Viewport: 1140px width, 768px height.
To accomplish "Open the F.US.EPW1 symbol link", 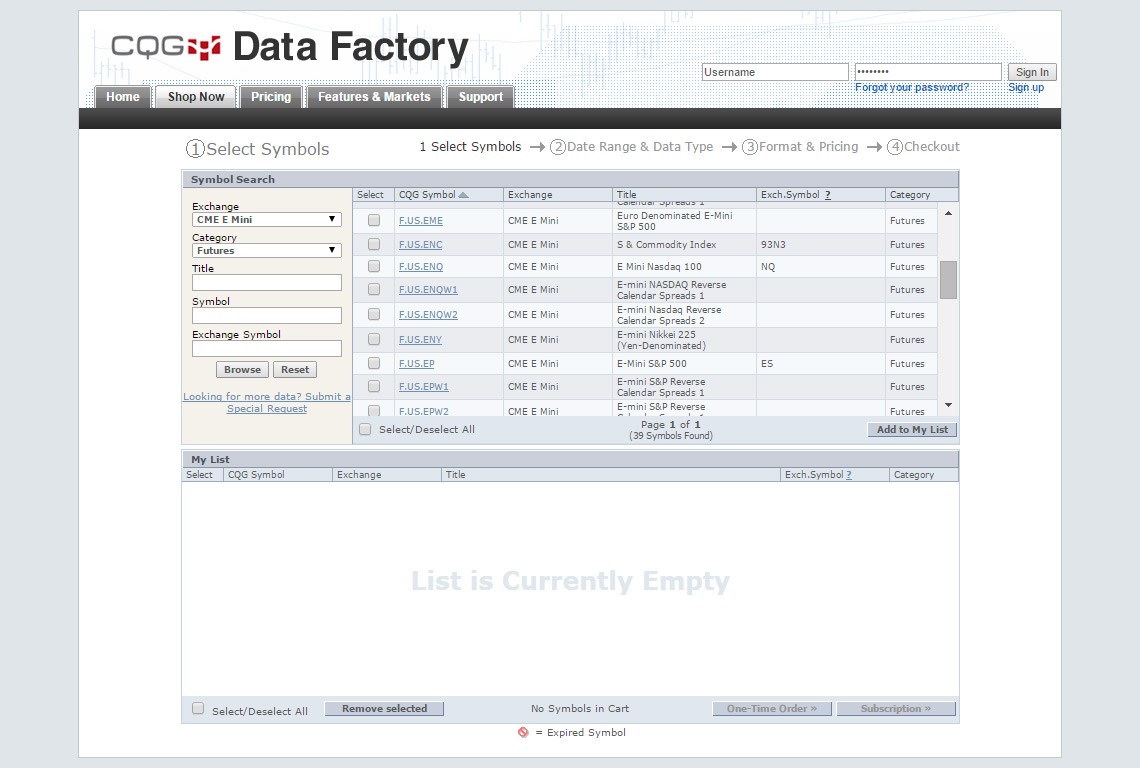I will [423, 387].
